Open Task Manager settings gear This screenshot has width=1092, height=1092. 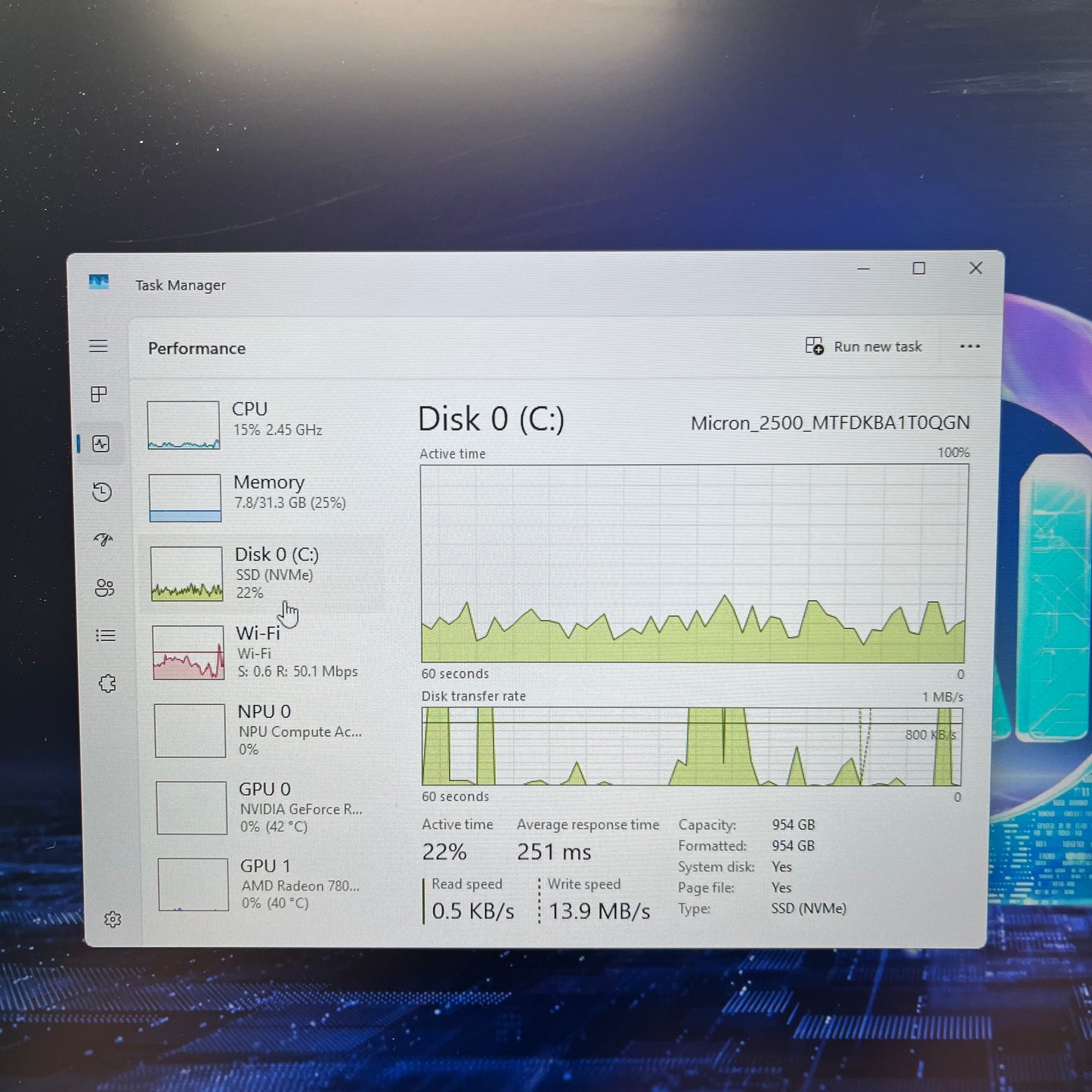(113, 919)
